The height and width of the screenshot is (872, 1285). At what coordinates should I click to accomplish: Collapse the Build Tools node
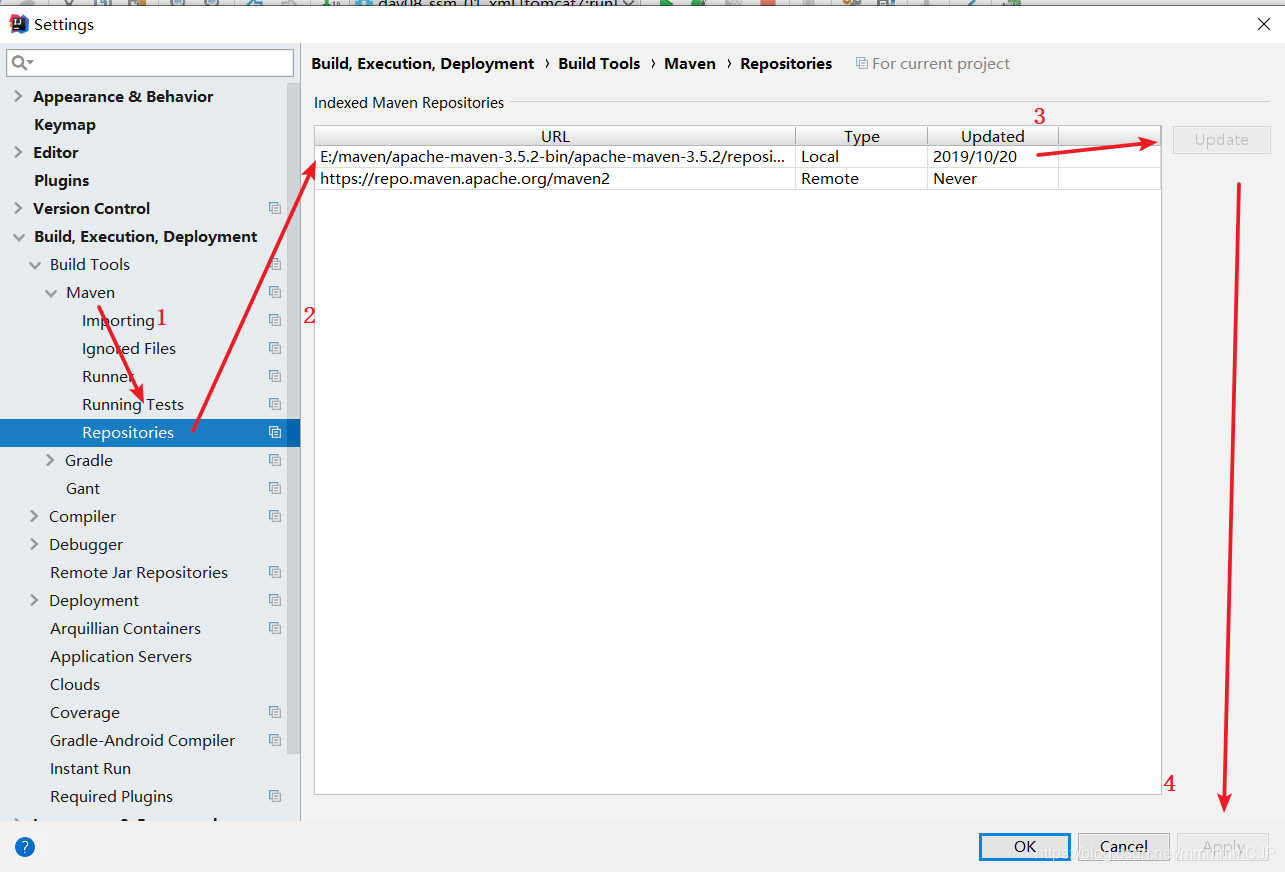tap(35, 265)
